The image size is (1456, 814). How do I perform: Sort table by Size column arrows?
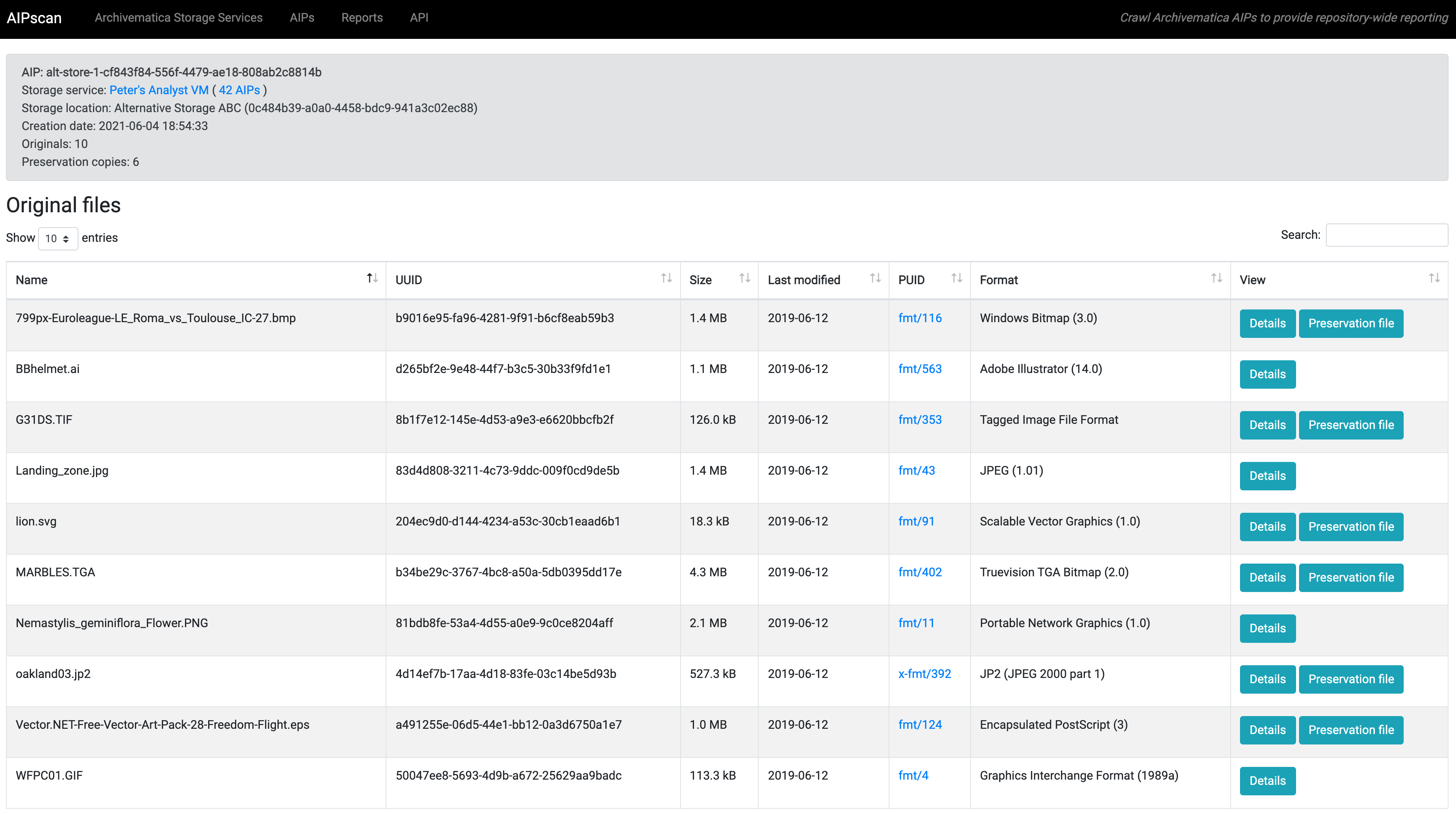pyautogui.click(x=744, y=278)
